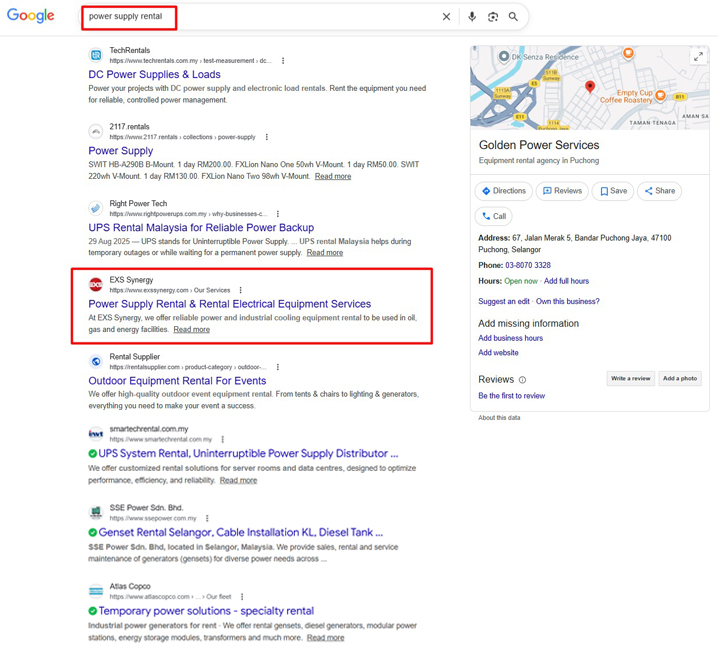This screenshot has width=718, height=654.
Task: Clear the search box with X icon
Action: pos(446,17)
